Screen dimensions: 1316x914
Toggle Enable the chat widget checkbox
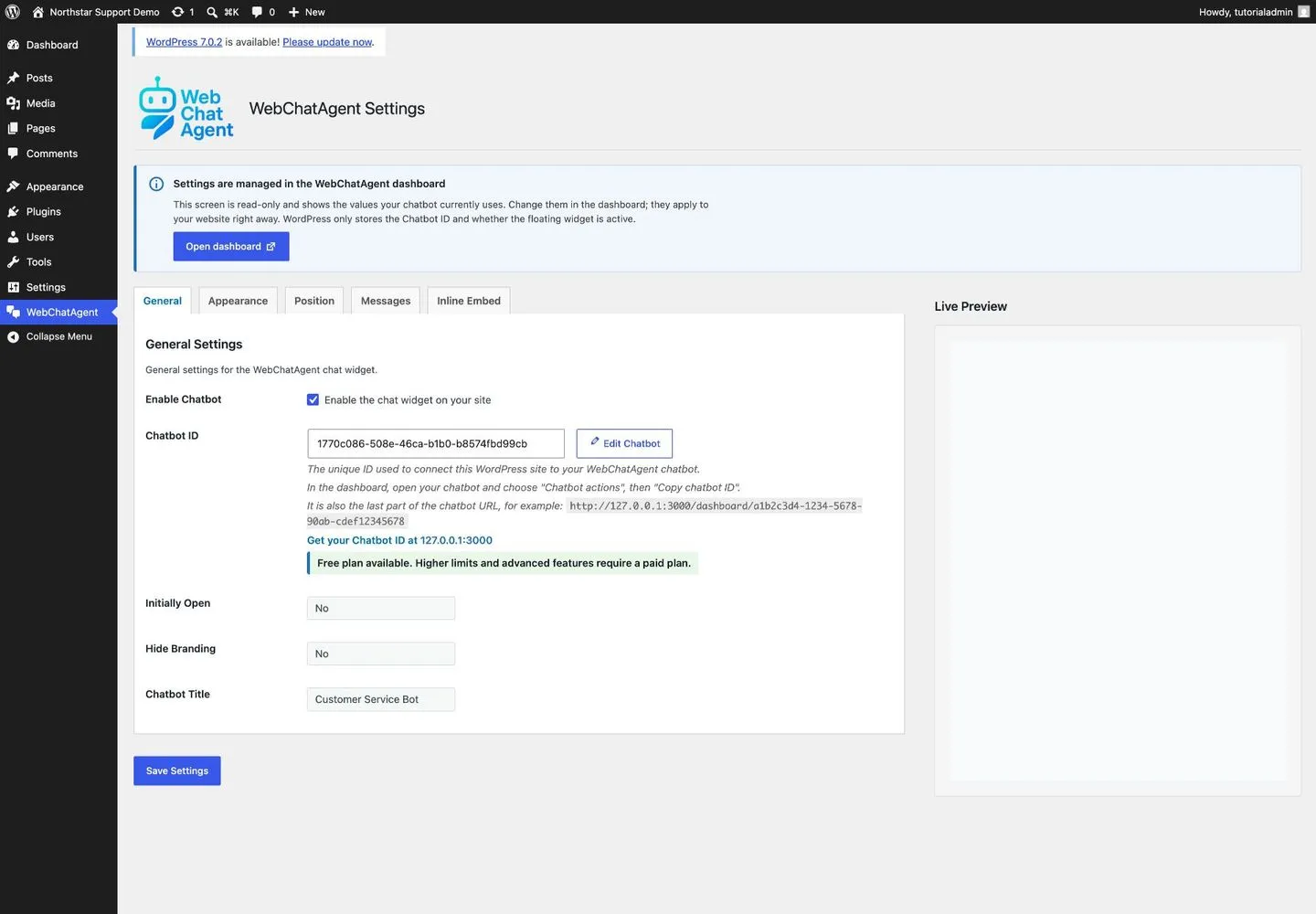click(313, 399)
